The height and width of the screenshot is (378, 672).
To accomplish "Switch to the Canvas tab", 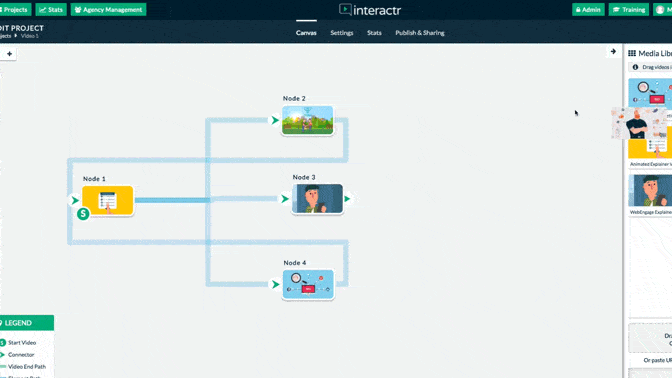I will (306, 33).
